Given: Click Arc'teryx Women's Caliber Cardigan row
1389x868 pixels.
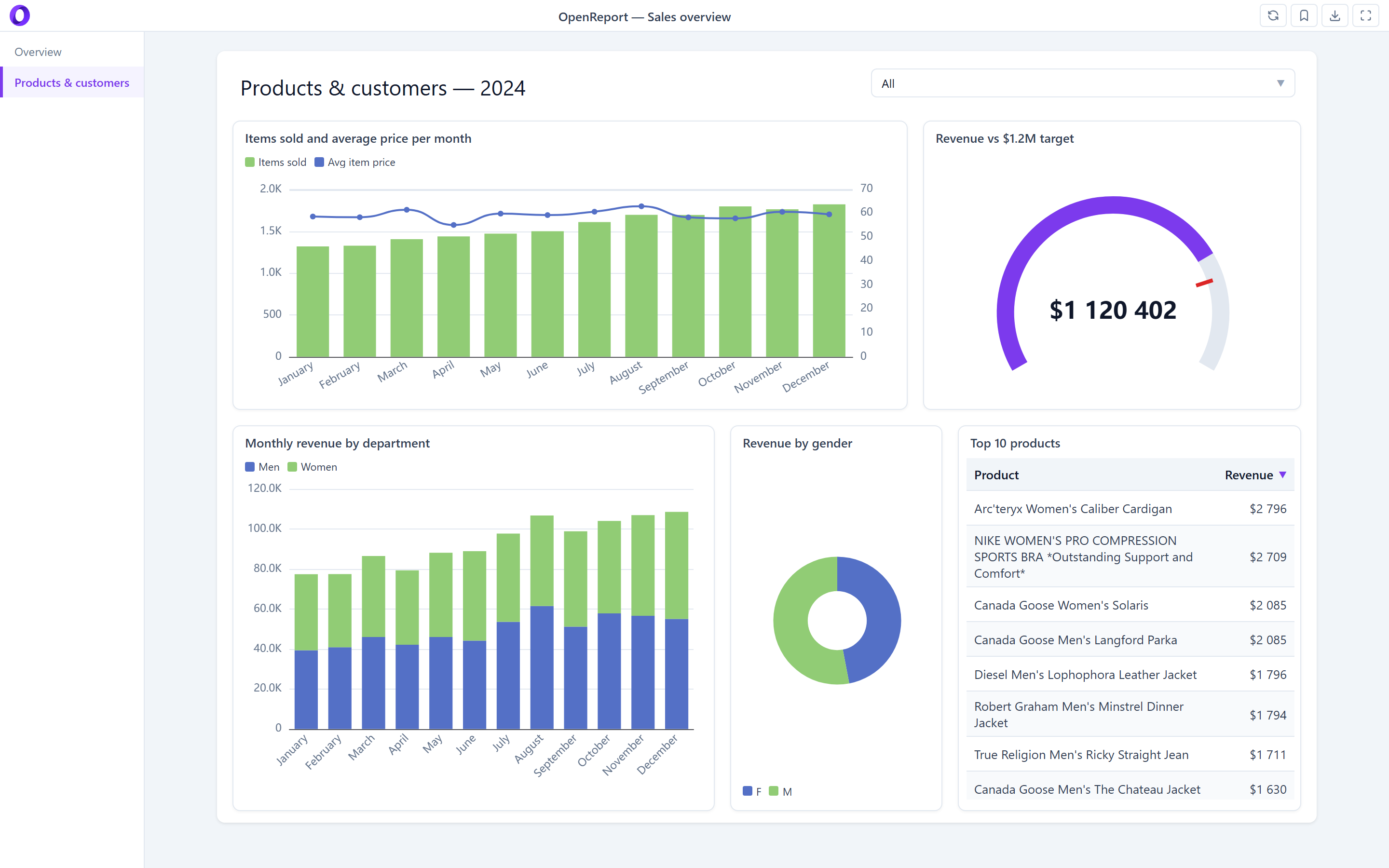Looking at the screenshot, I should click(x=1130, y=509).
